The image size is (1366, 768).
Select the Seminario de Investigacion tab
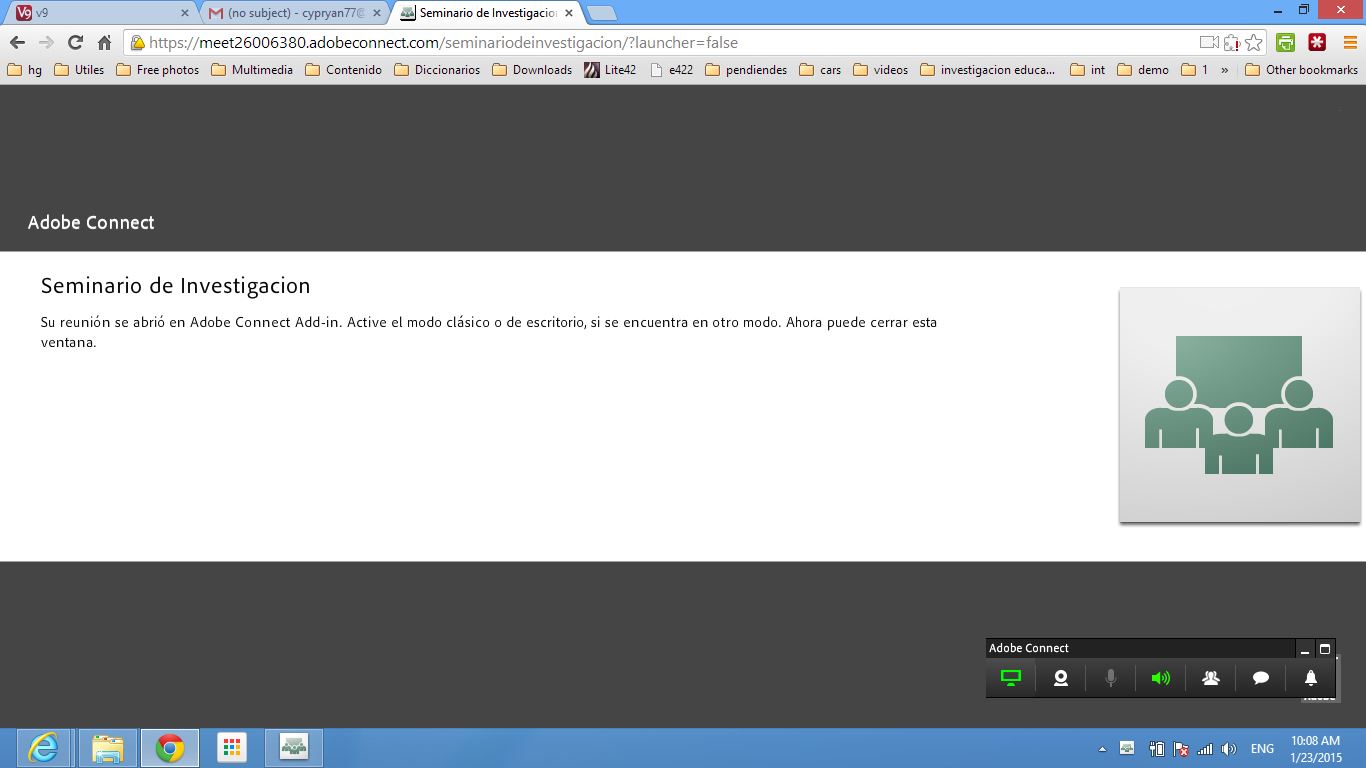pos(485,13)
